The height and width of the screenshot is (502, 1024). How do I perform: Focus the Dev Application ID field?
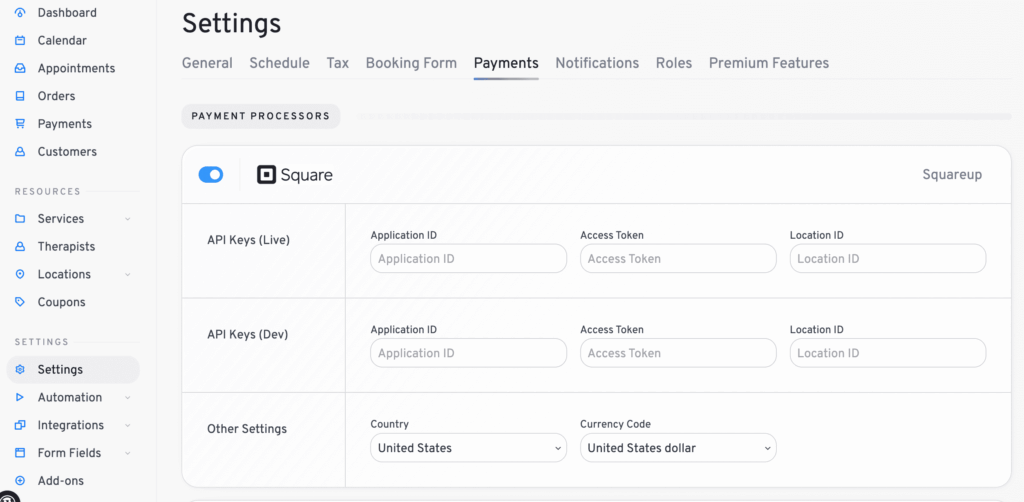click(468, 353)
